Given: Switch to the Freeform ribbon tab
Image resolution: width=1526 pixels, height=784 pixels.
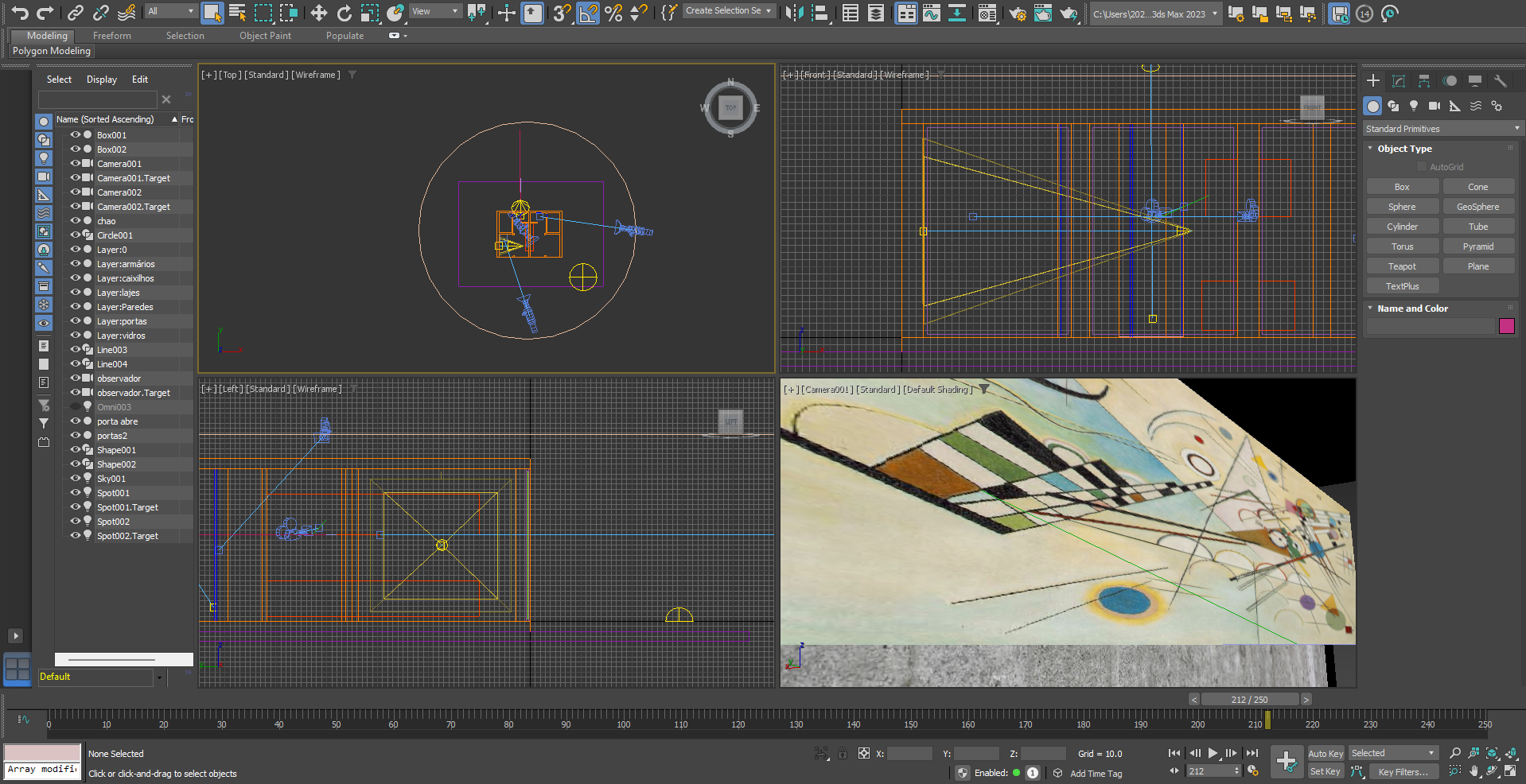Looking at the screenshot, I should pyautogui.click(x=112, y=36).
